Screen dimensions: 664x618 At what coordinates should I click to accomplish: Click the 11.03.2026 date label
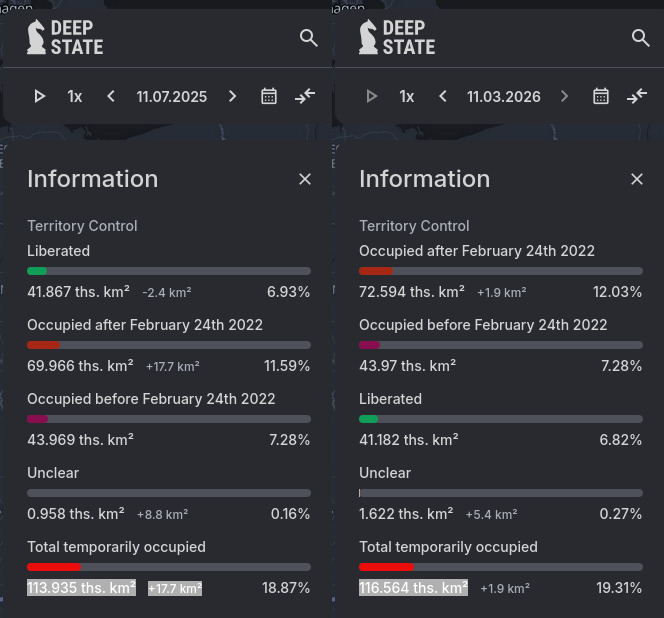[x=504, y=97]
